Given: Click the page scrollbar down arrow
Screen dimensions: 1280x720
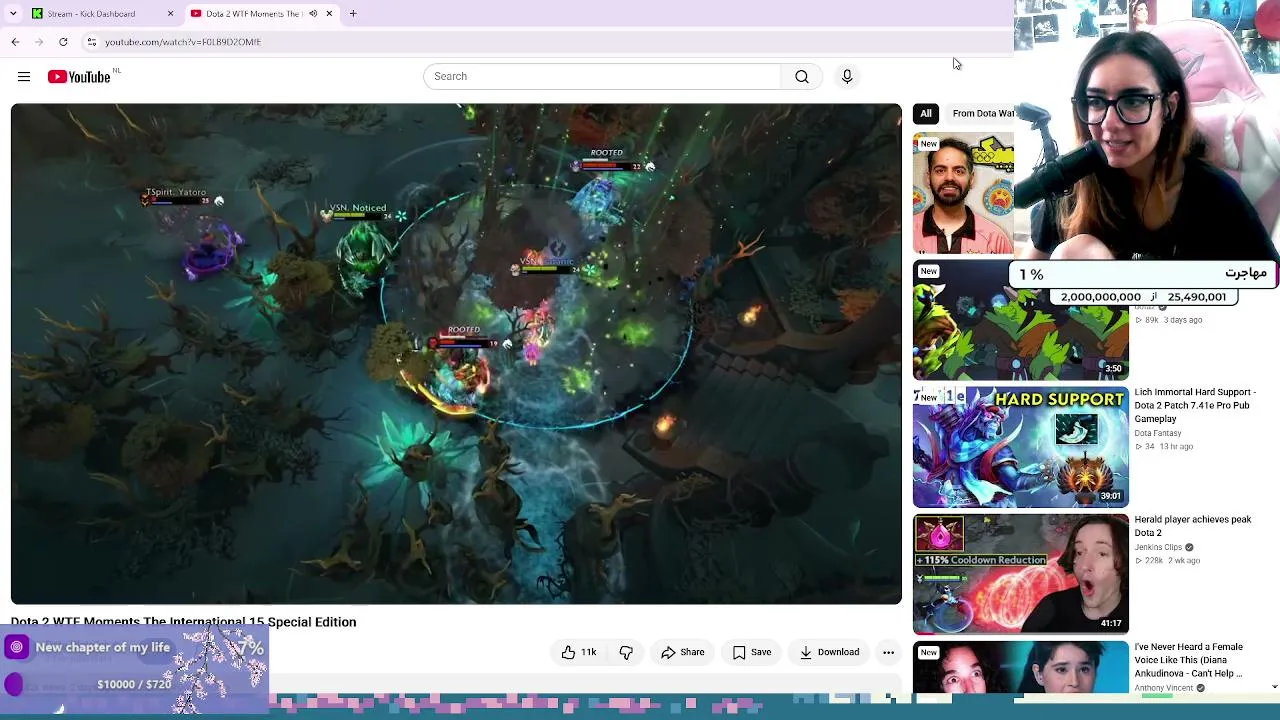Looking at the screenshot, I should (1274, 687).
